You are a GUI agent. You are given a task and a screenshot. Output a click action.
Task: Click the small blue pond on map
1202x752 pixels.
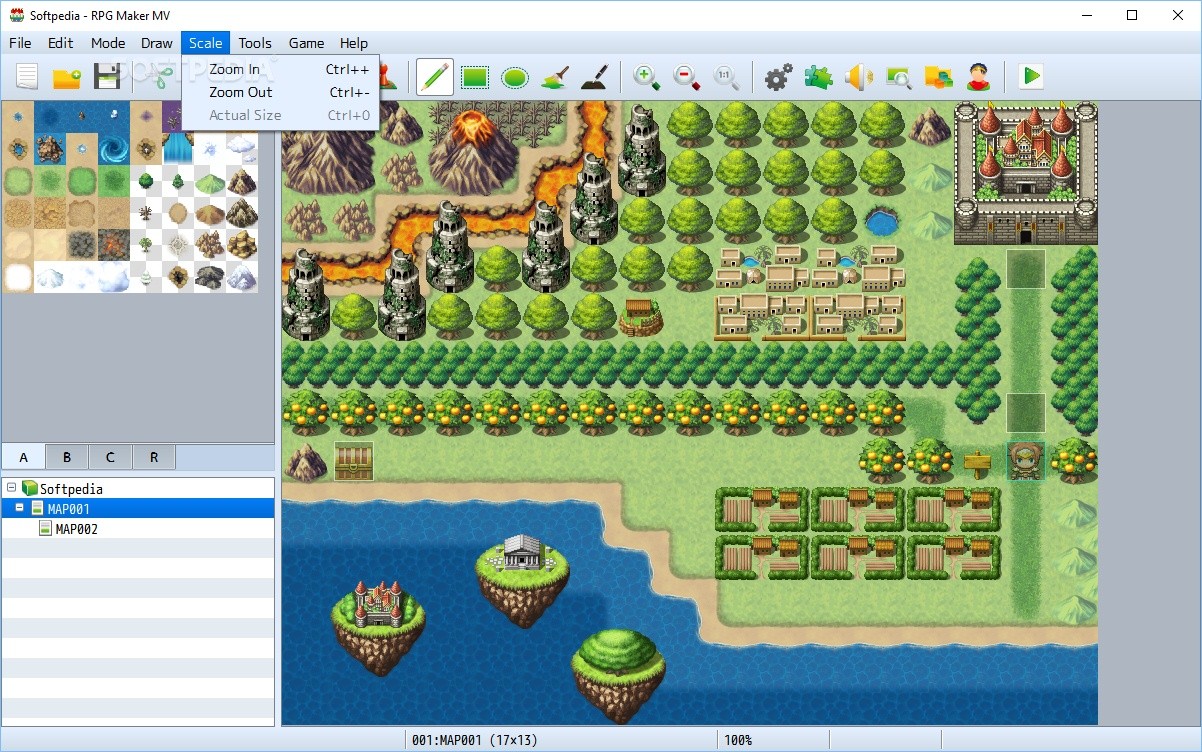[882, 221]
